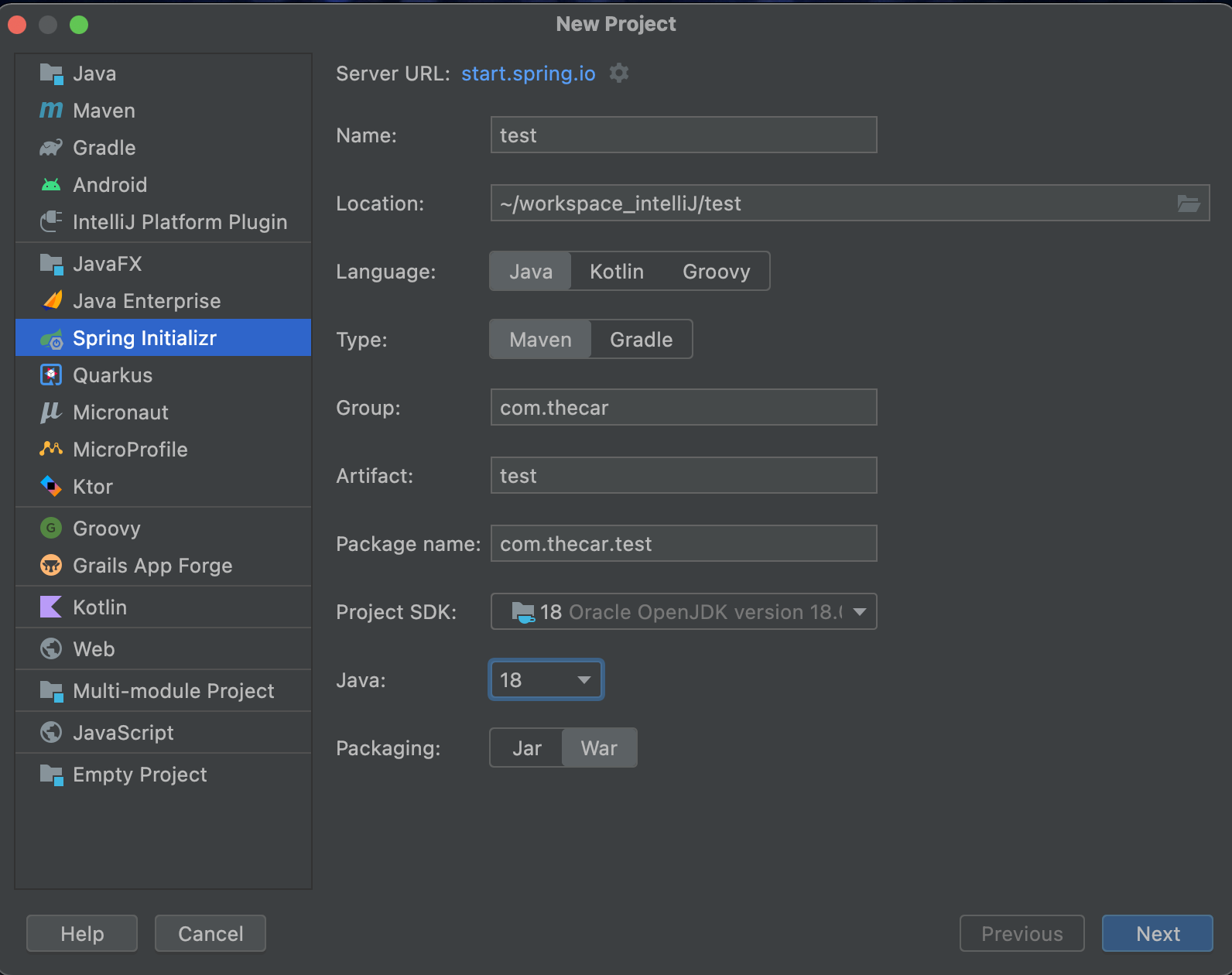Click the JavaFX folder icon
Viewport: 1232px width, 975px height.
click(x=51, y=264)
